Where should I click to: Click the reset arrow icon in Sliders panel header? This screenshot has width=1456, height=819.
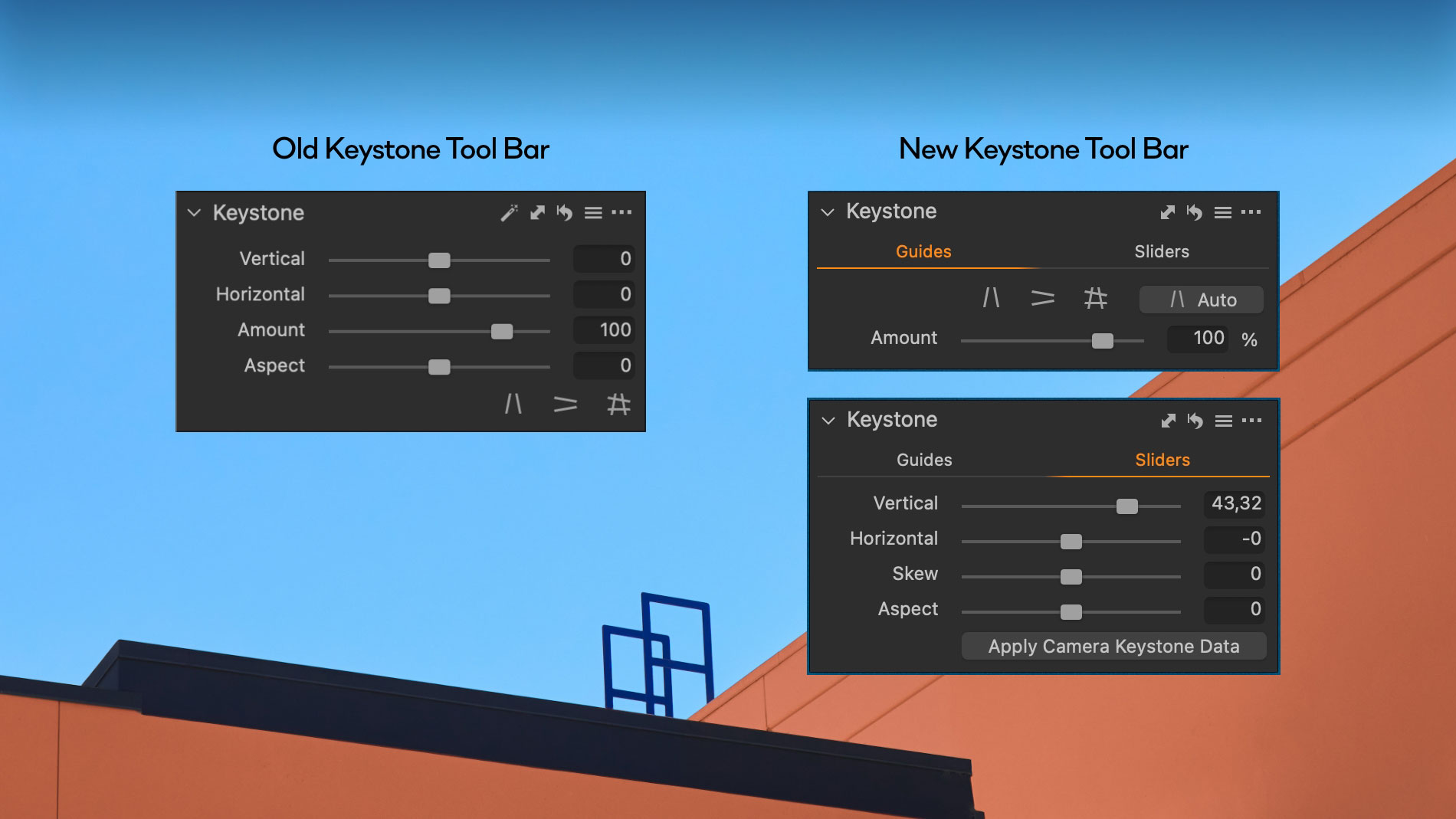click(1195, 421)
